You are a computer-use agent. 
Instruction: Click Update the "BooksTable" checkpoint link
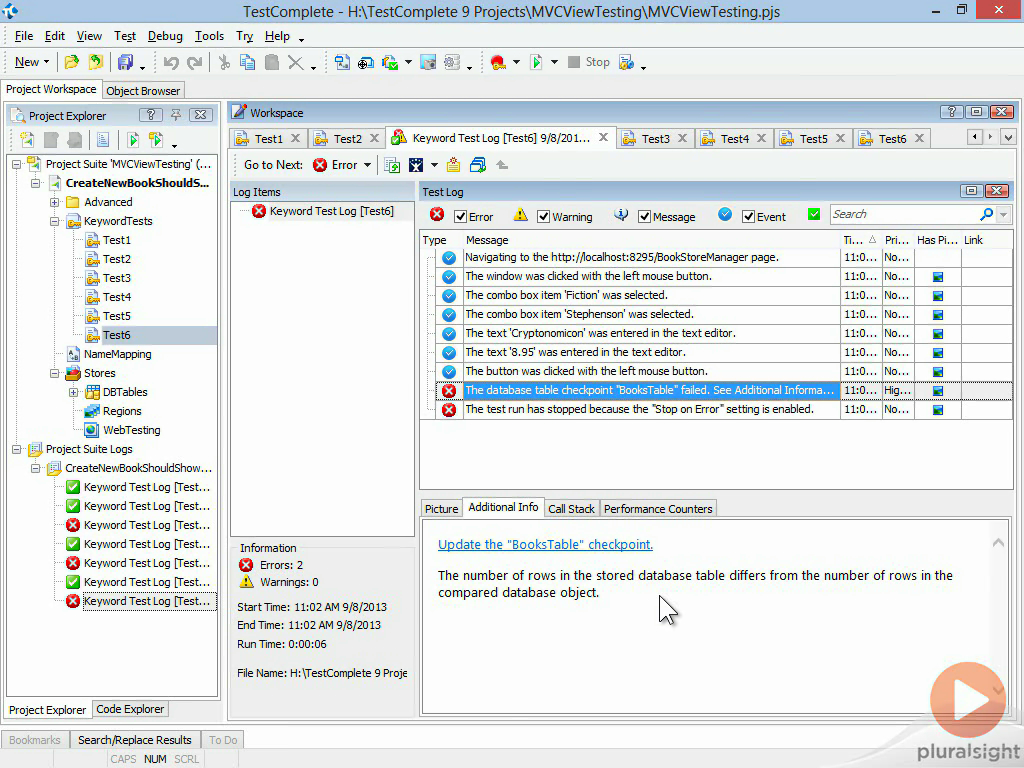[x=545, y=545]
